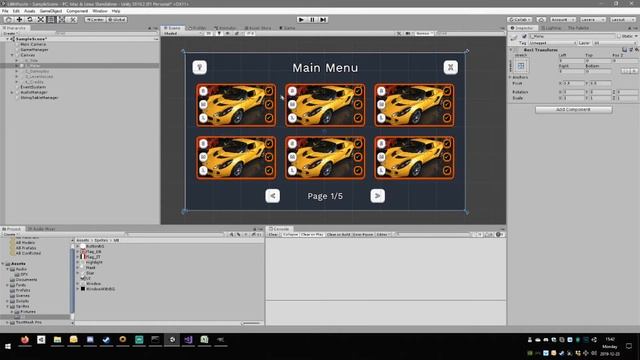Collapse the Canvas object in Hierarchy
Image resolution: width=640 pixels, height=360 pixels.
pyautogui.click(x=12, y=55)
